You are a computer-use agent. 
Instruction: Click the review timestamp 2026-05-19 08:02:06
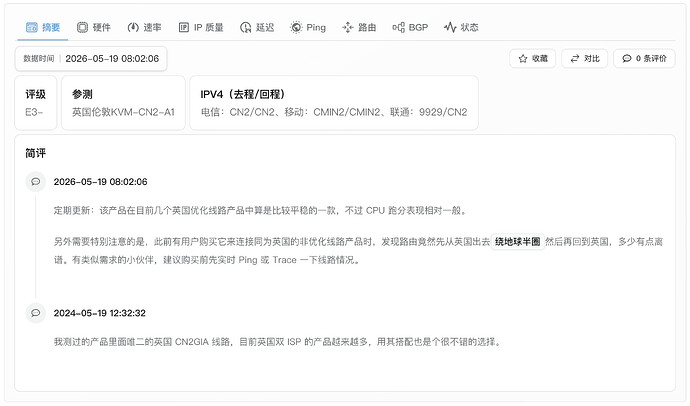(100, 182)
